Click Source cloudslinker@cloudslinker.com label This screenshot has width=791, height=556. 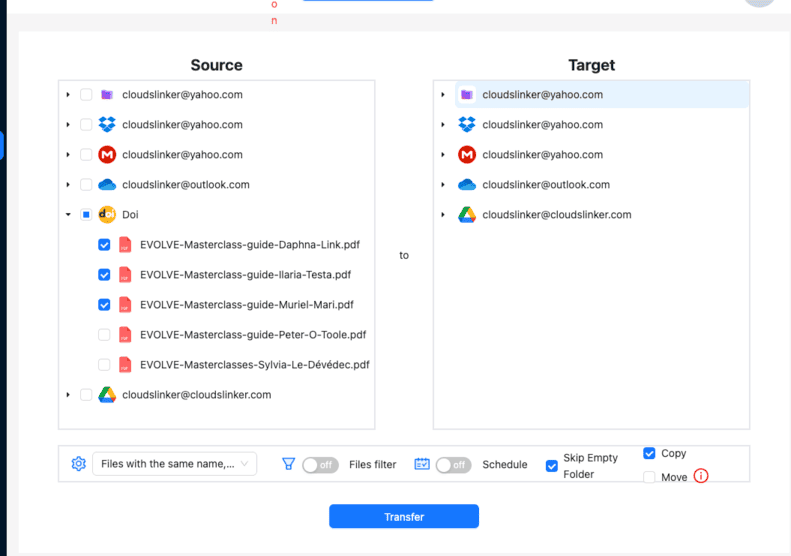coord(197,395)
